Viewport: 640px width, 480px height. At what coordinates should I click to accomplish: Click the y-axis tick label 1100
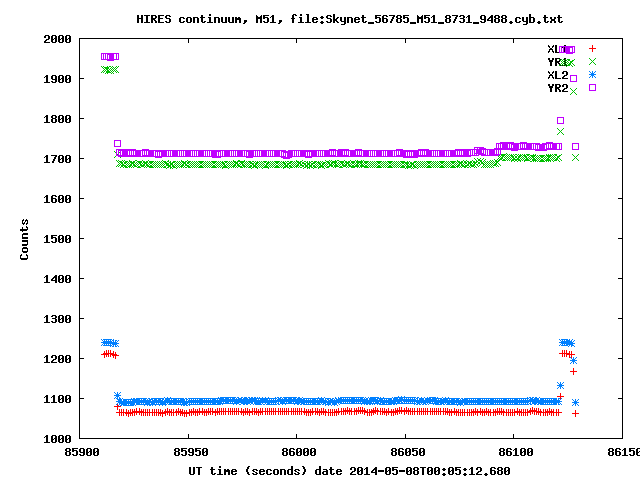57,399
